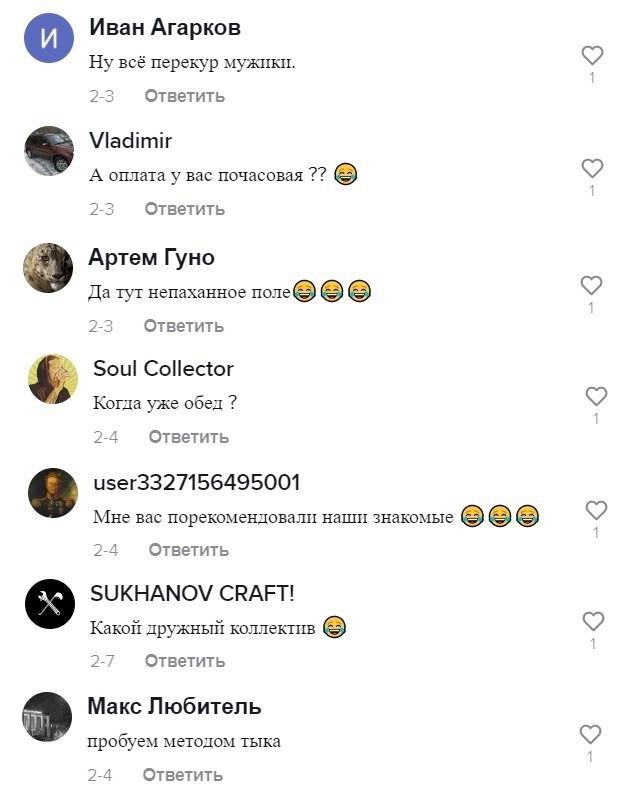Like Иван Агарков's comment with heart icon
Viewport: 636px width, 796px height.
pos(592,55)
